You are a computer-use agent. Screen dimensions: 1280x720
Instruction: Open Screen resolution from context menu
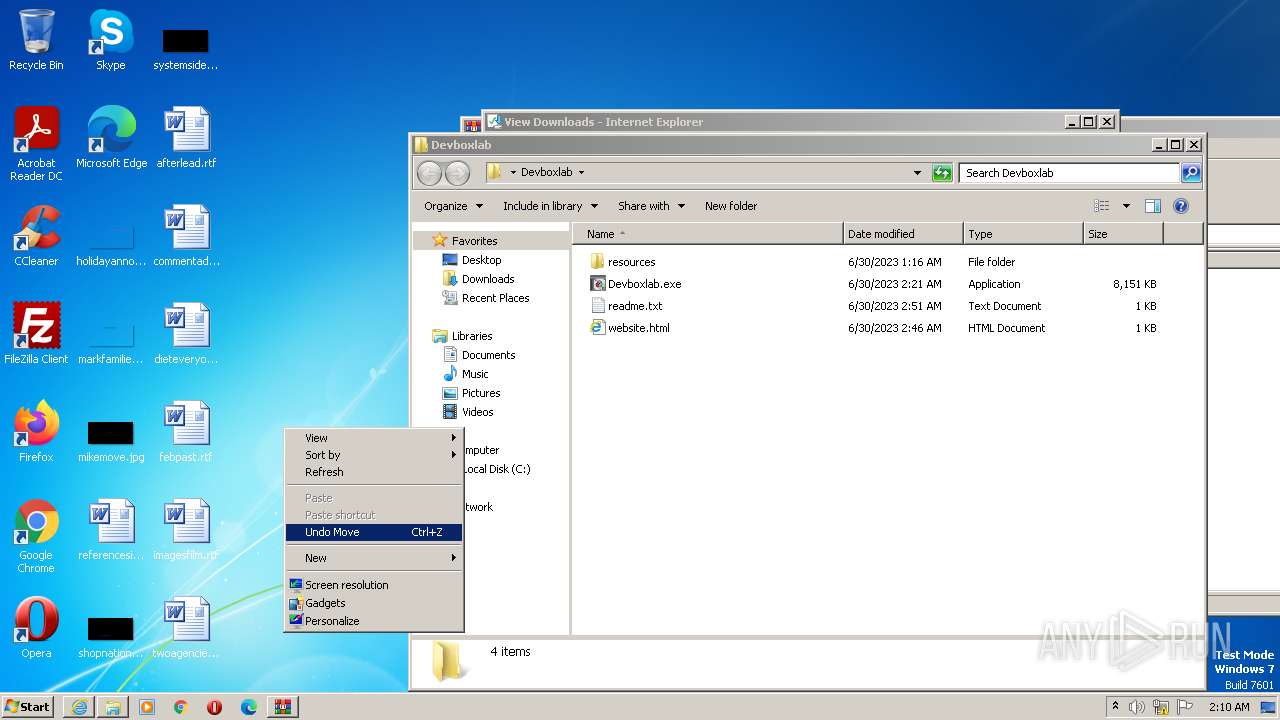pyautogui.click(x=374, y=585)
